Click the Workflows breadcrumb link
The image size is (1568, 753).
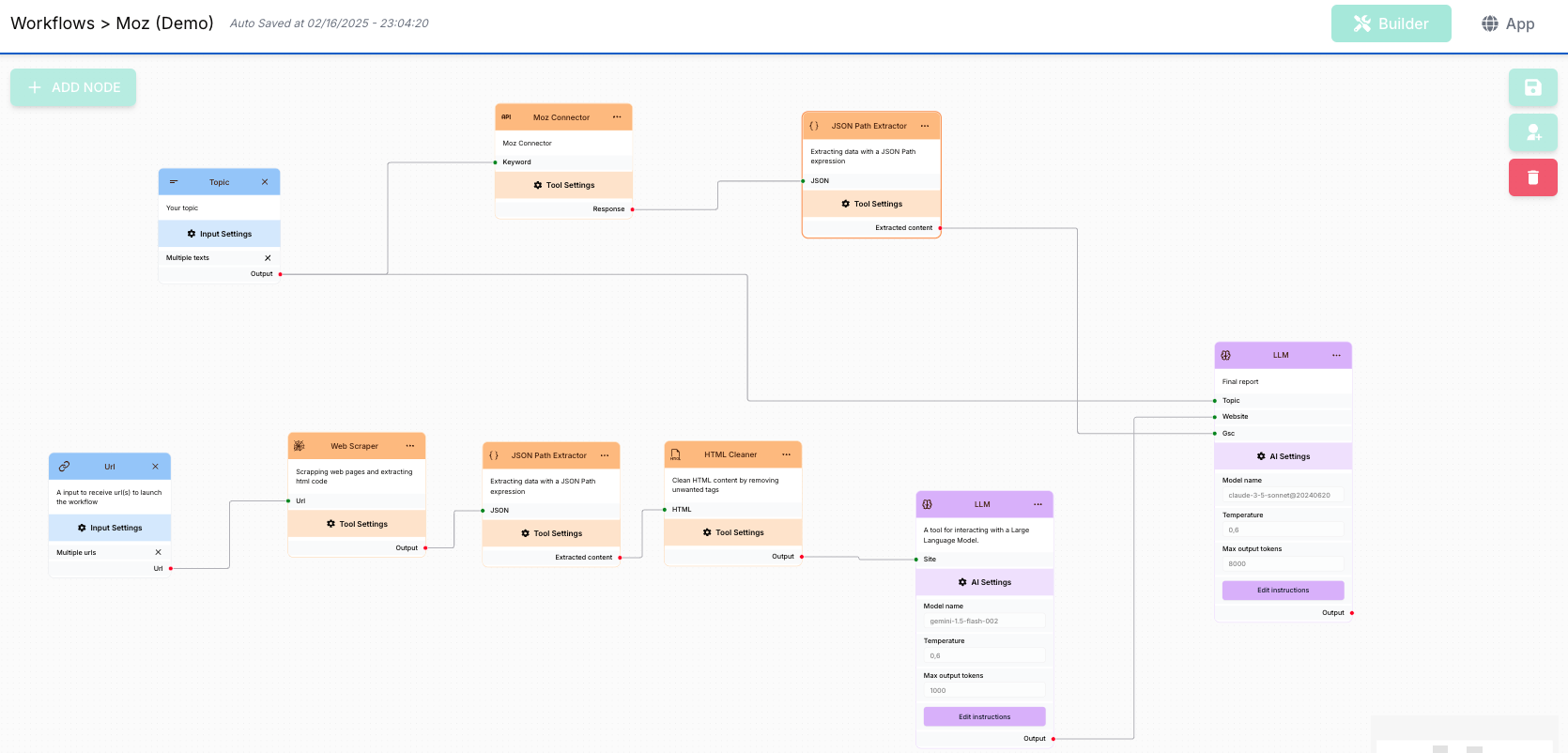pyautogui.click(x=53, y=23)
